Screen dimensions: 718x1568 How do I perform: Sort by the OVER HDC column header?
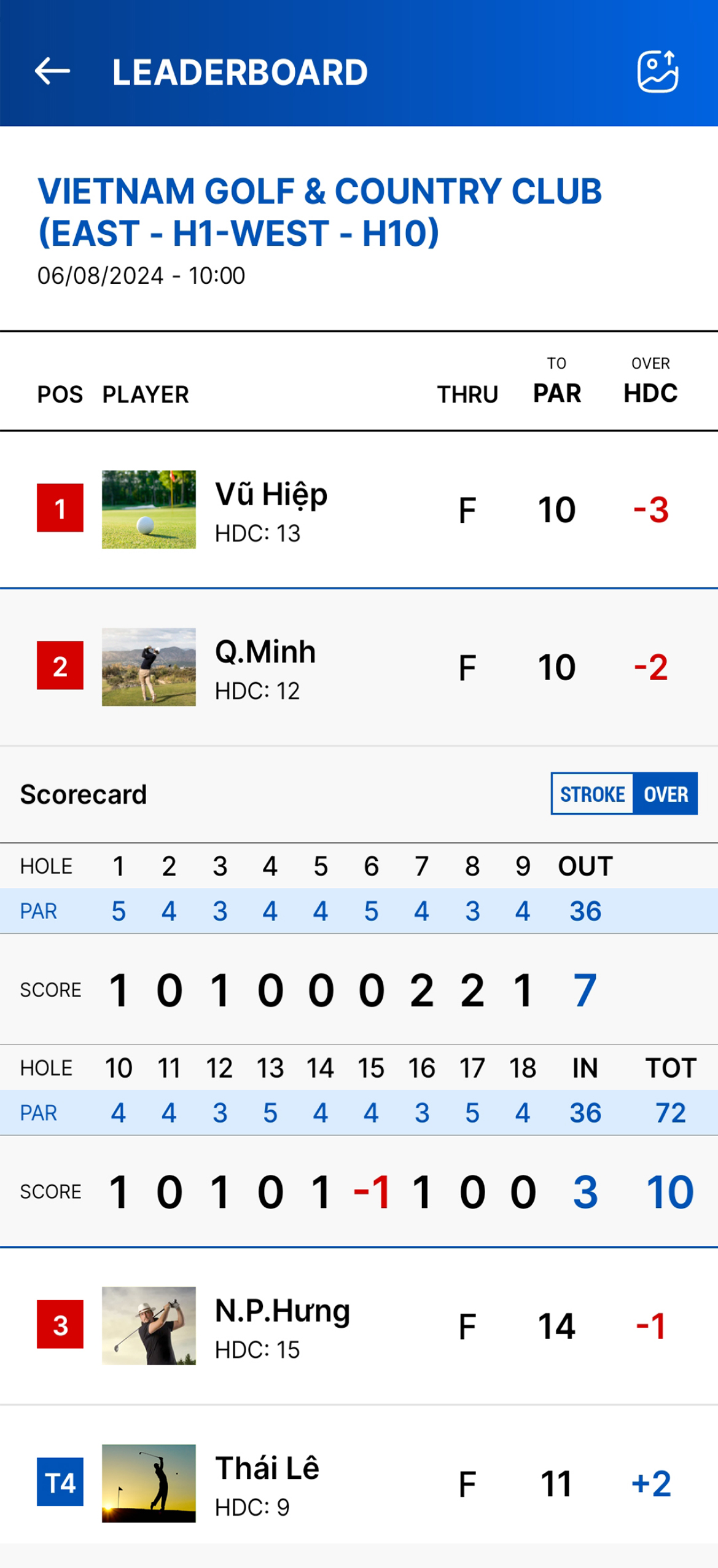650,382
